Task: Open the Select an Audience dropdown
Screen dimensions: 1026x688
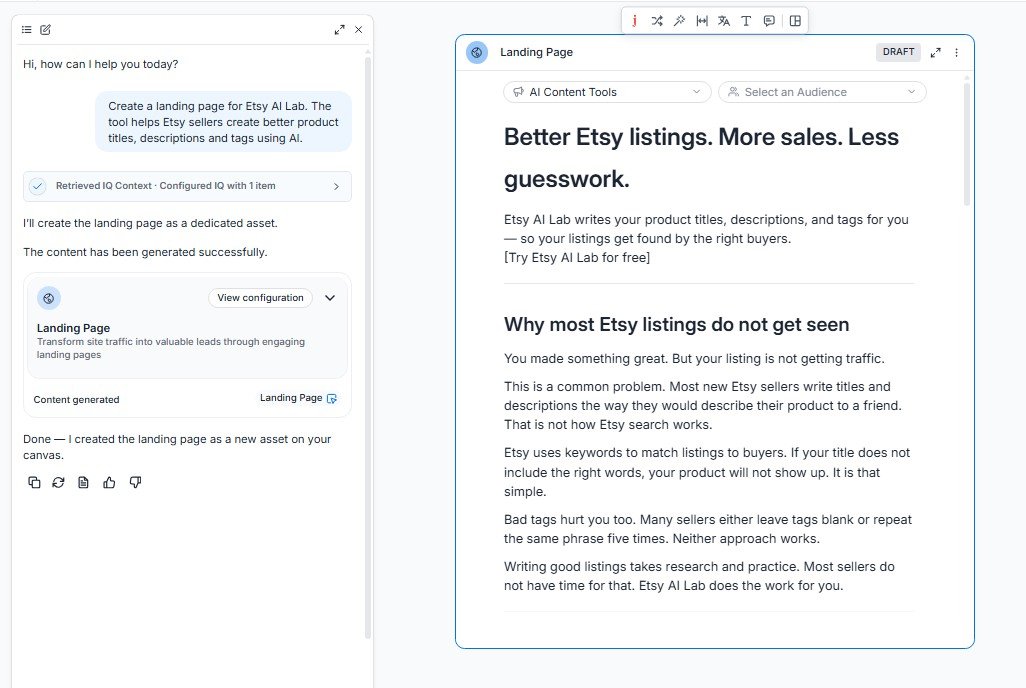Action: click(822, 92)
